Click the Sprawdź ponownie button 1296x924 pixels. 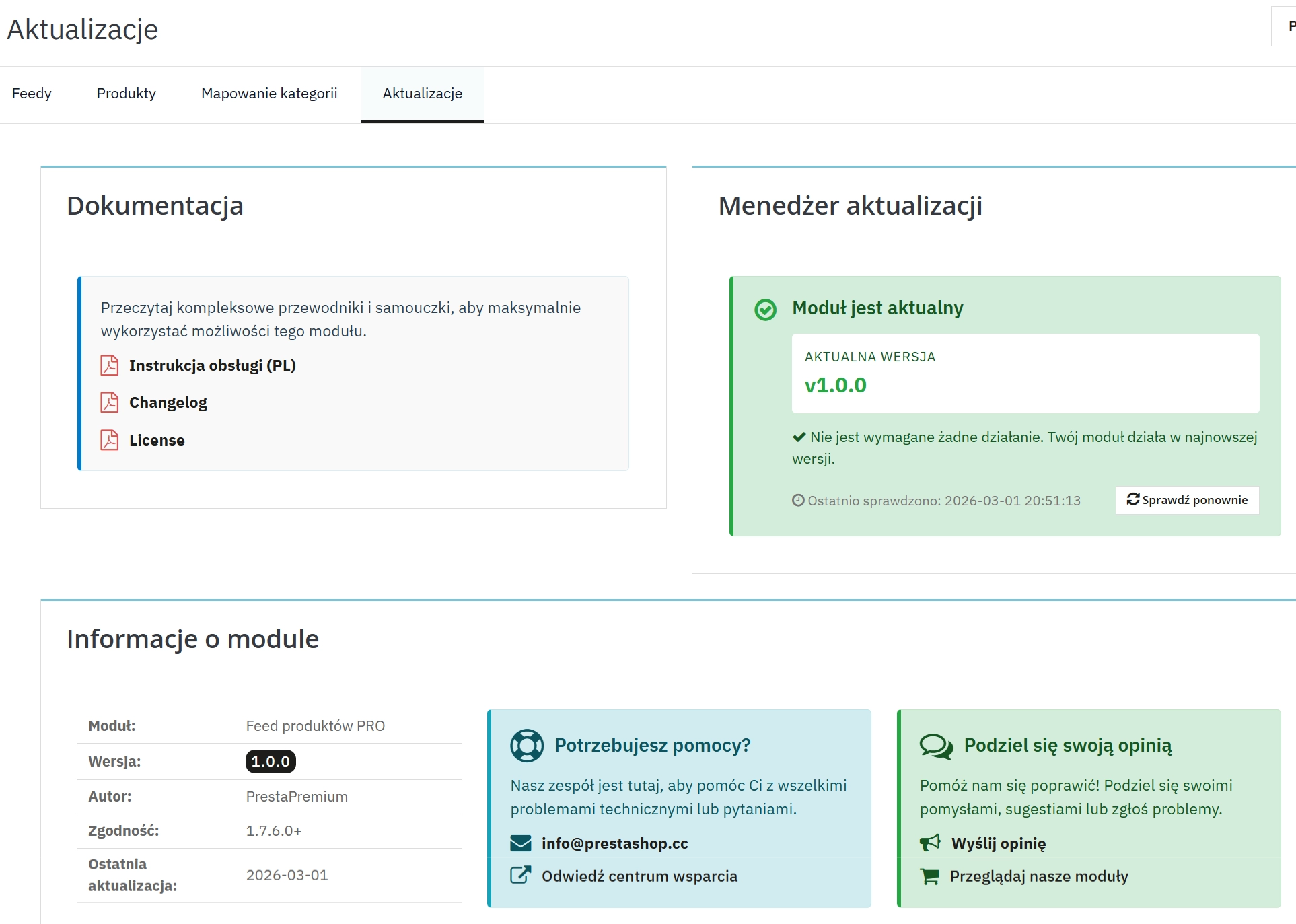[1187, 499]
